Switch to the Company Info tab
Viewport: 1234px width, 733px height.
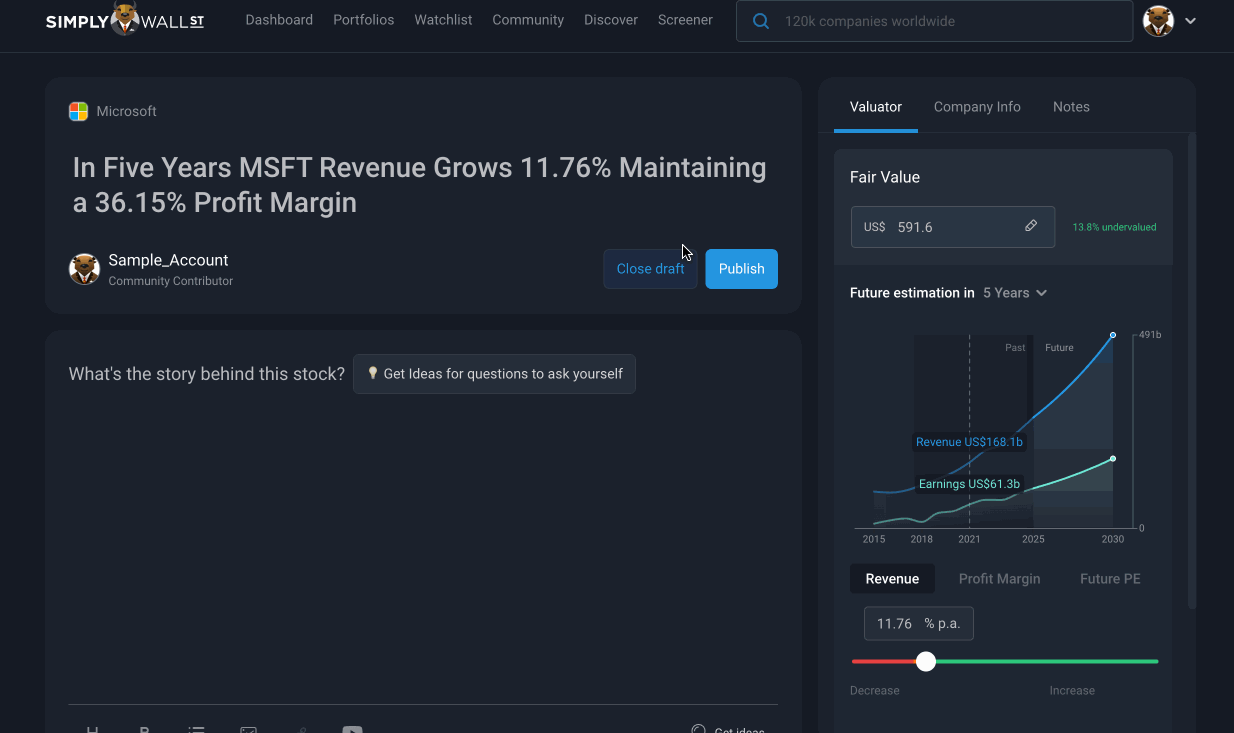(x=977, y=107)
